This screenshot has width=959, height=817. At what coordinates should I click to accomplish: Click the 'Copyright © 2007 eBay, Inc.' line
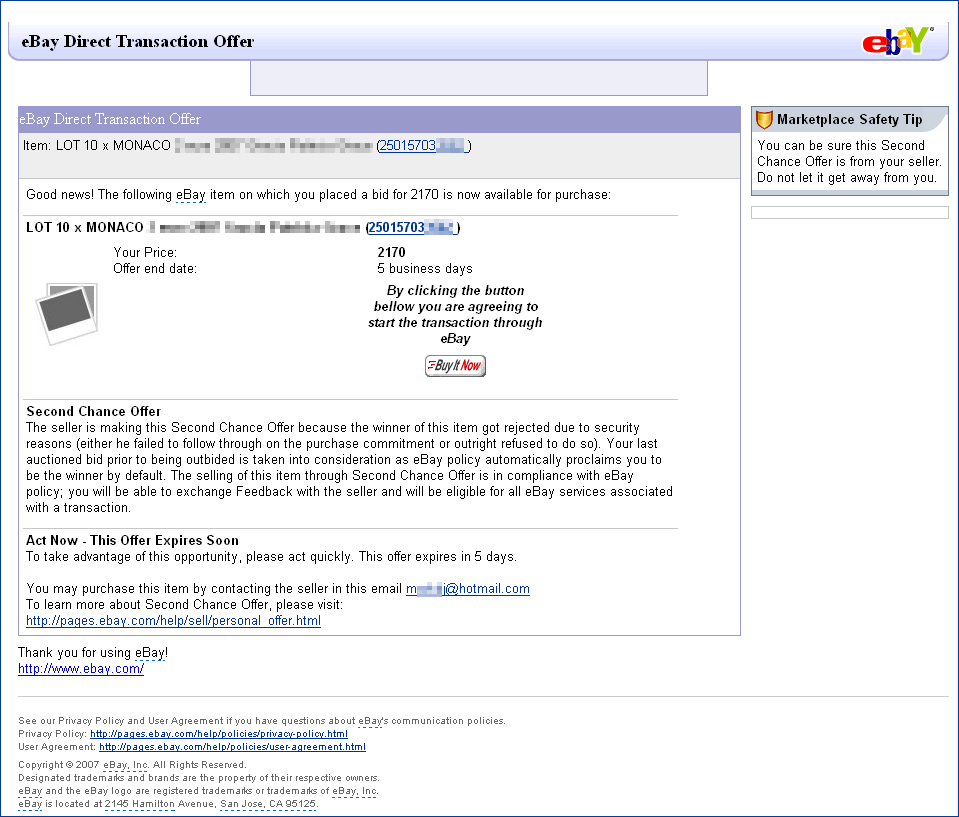(132, 764)
